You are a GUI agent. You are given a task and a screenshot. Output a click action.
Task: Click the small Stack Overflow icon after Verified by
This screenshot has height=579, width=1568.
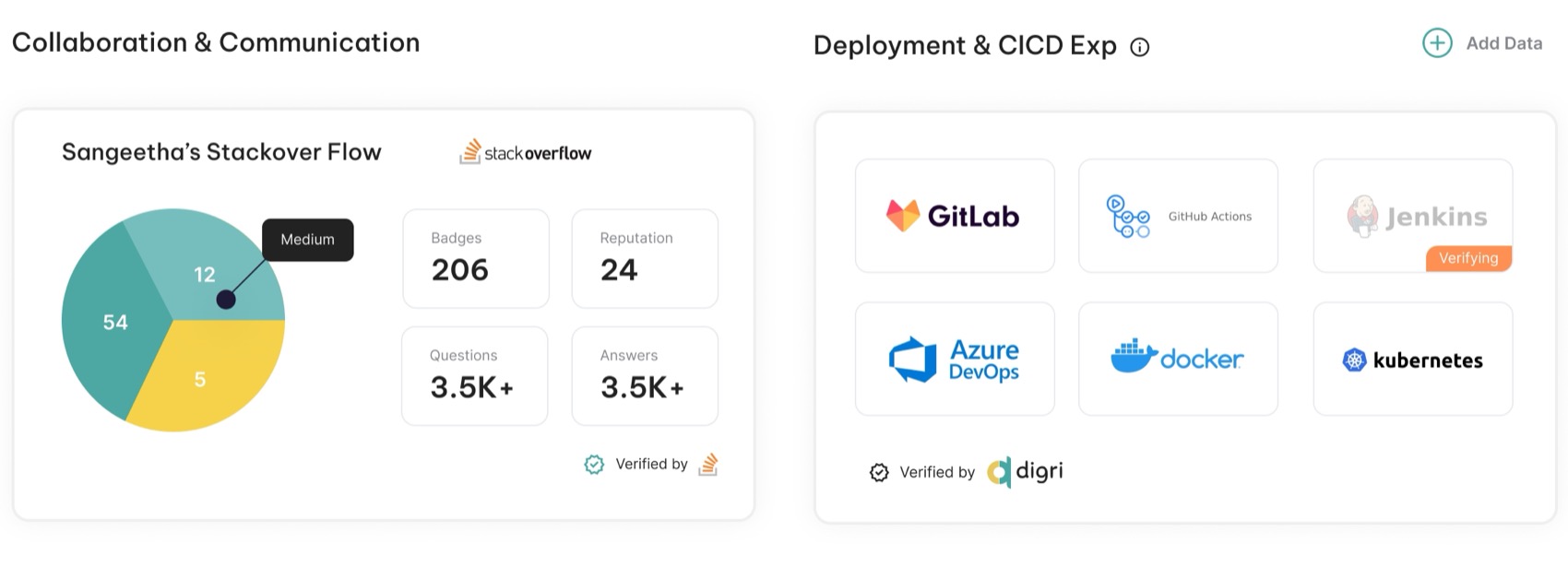[x=707, y=464]
